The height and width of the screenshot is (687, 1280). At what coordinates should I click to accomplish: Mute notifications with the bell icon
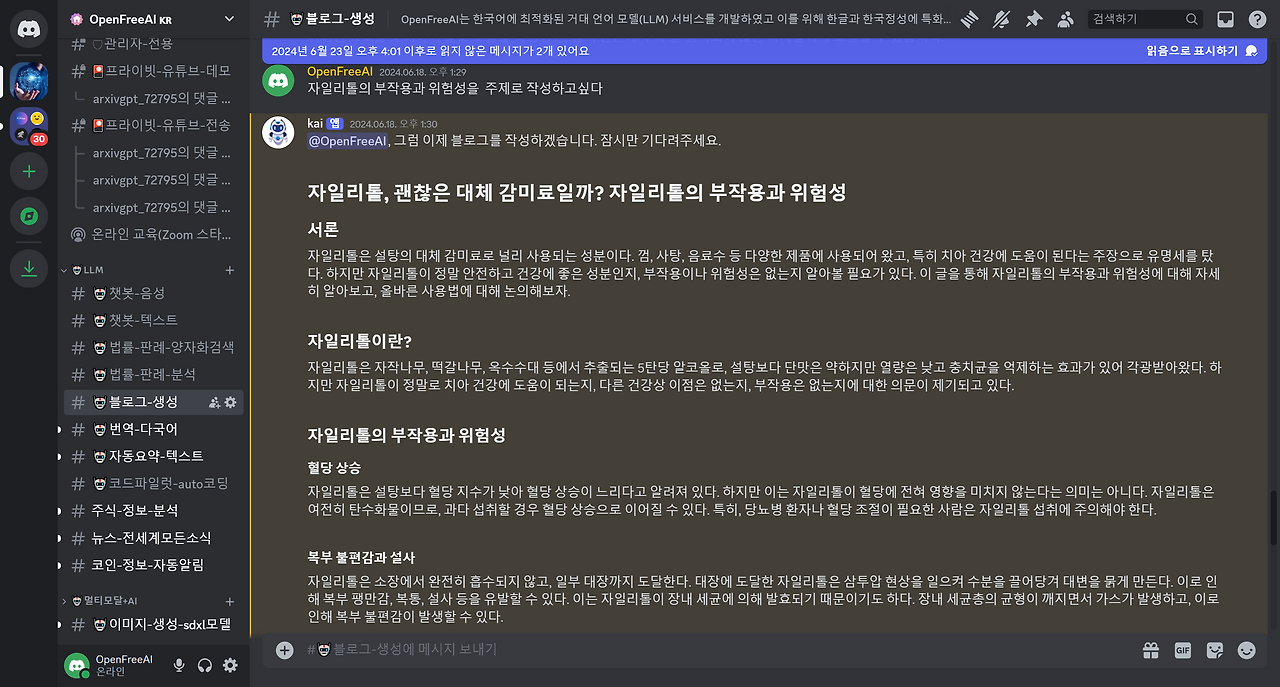click(x=1002, y=18)
